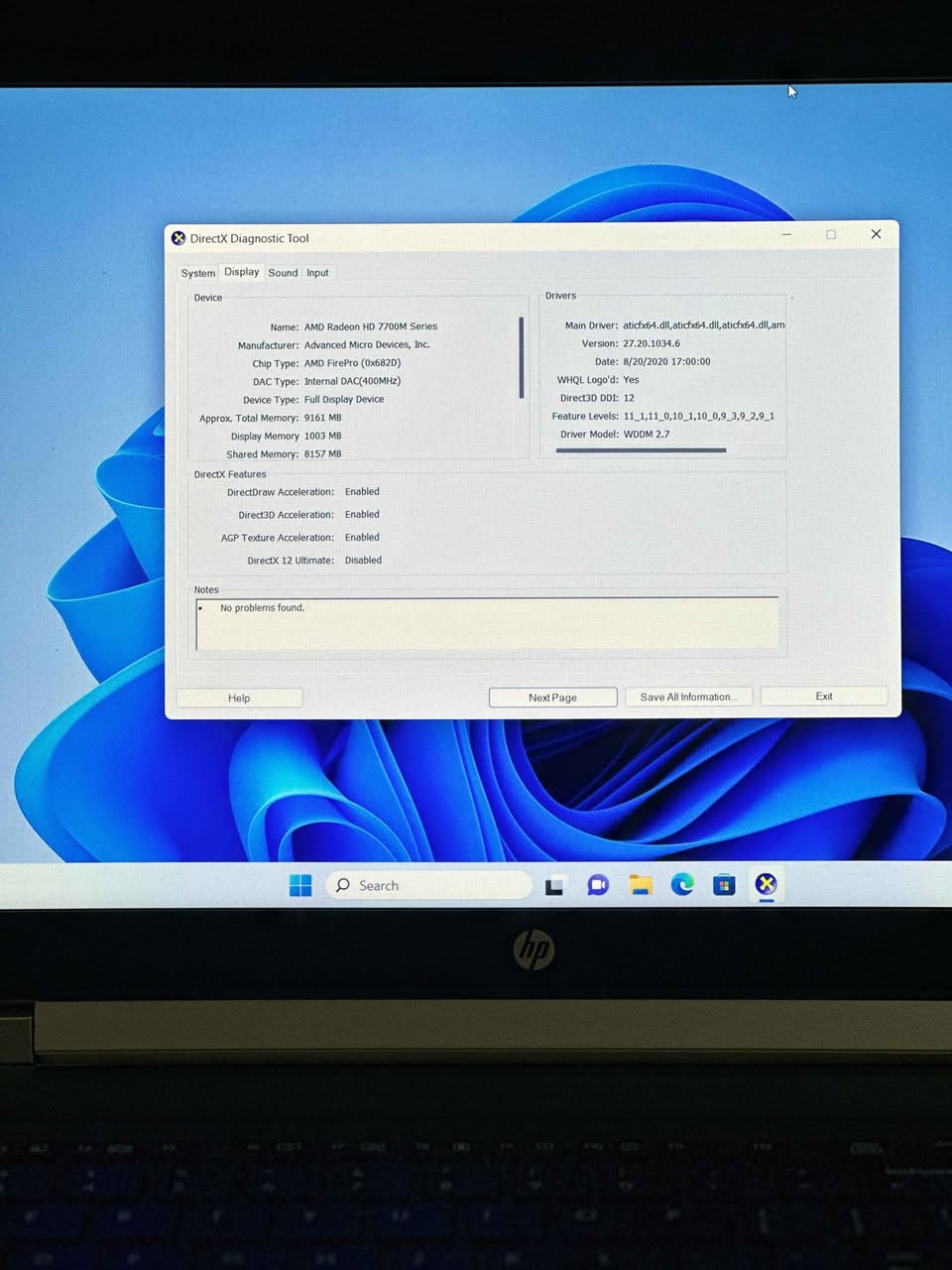
Task: Click driver version "27.20.1034.6"
Action: (652, 343)
